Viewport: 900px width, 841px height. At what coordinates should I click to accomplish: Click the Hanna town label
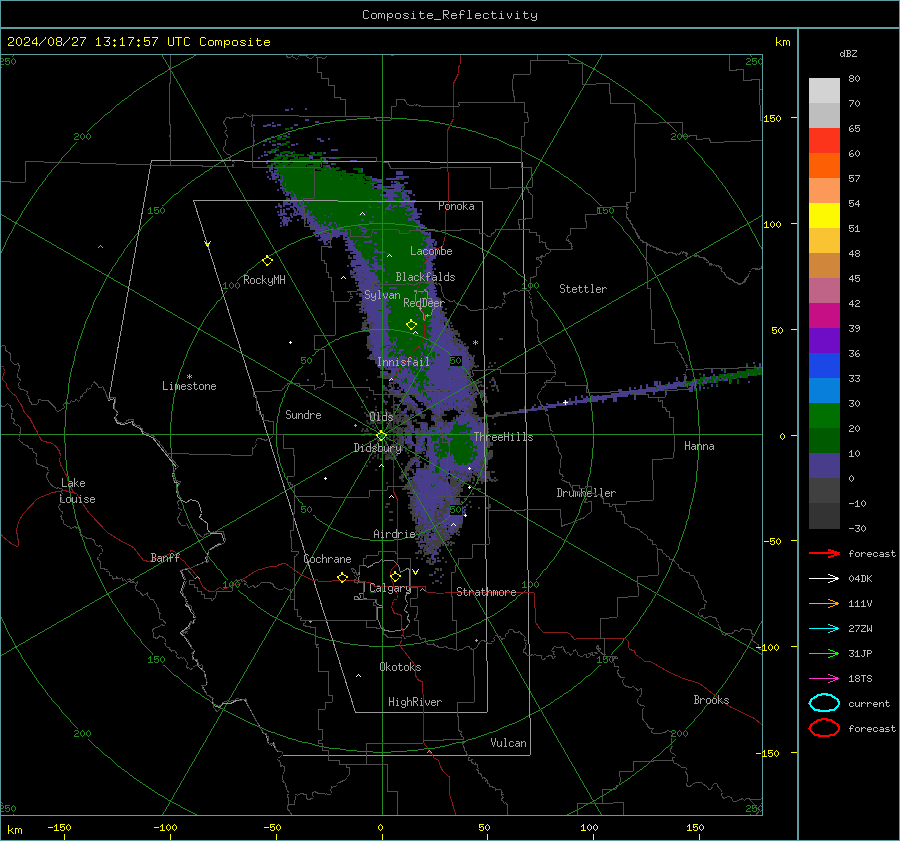(699, 446)
